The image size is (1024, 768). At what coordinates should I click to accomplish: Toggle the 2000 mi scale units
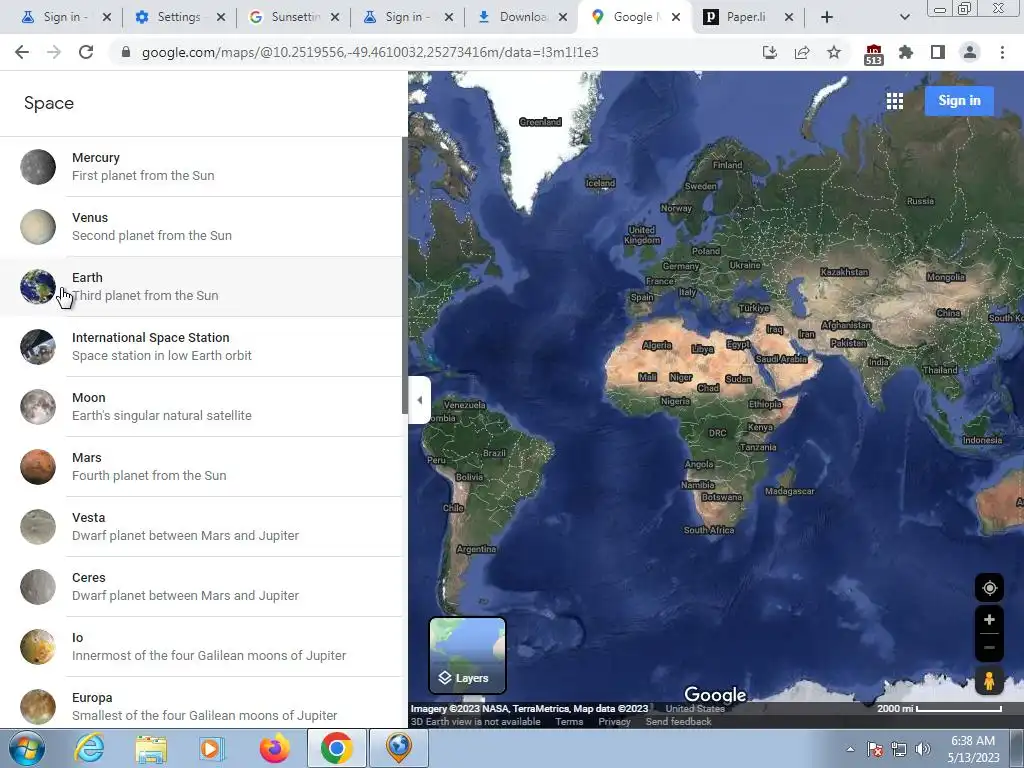939,709
